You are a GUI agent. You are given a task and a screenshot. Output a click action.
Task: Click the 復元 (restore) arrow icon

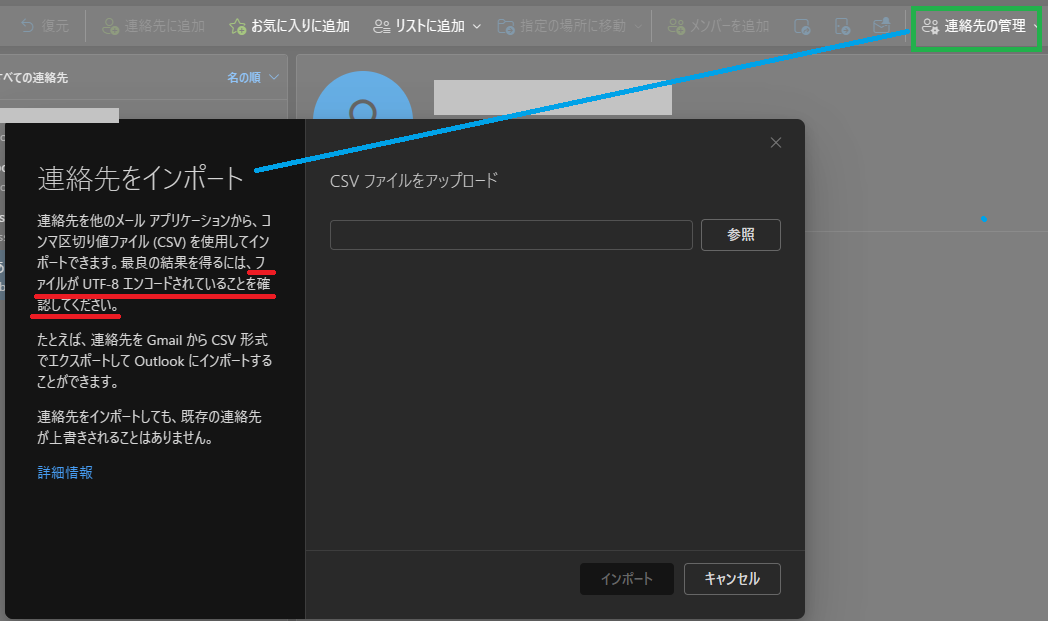[27, 26]
